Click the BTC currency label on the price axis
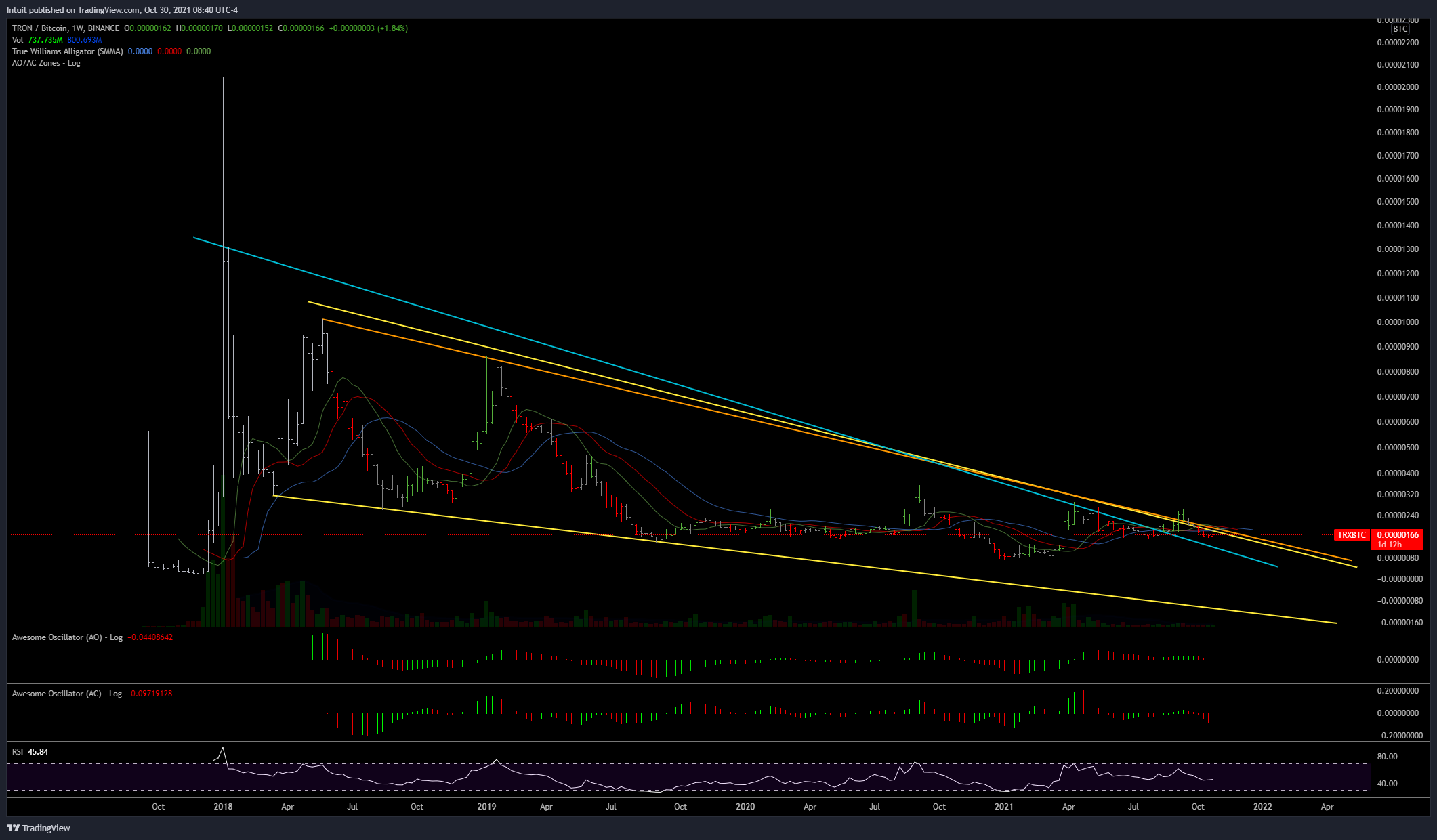This screenshot has height=840, width=1437. [x=1400, y=29]
